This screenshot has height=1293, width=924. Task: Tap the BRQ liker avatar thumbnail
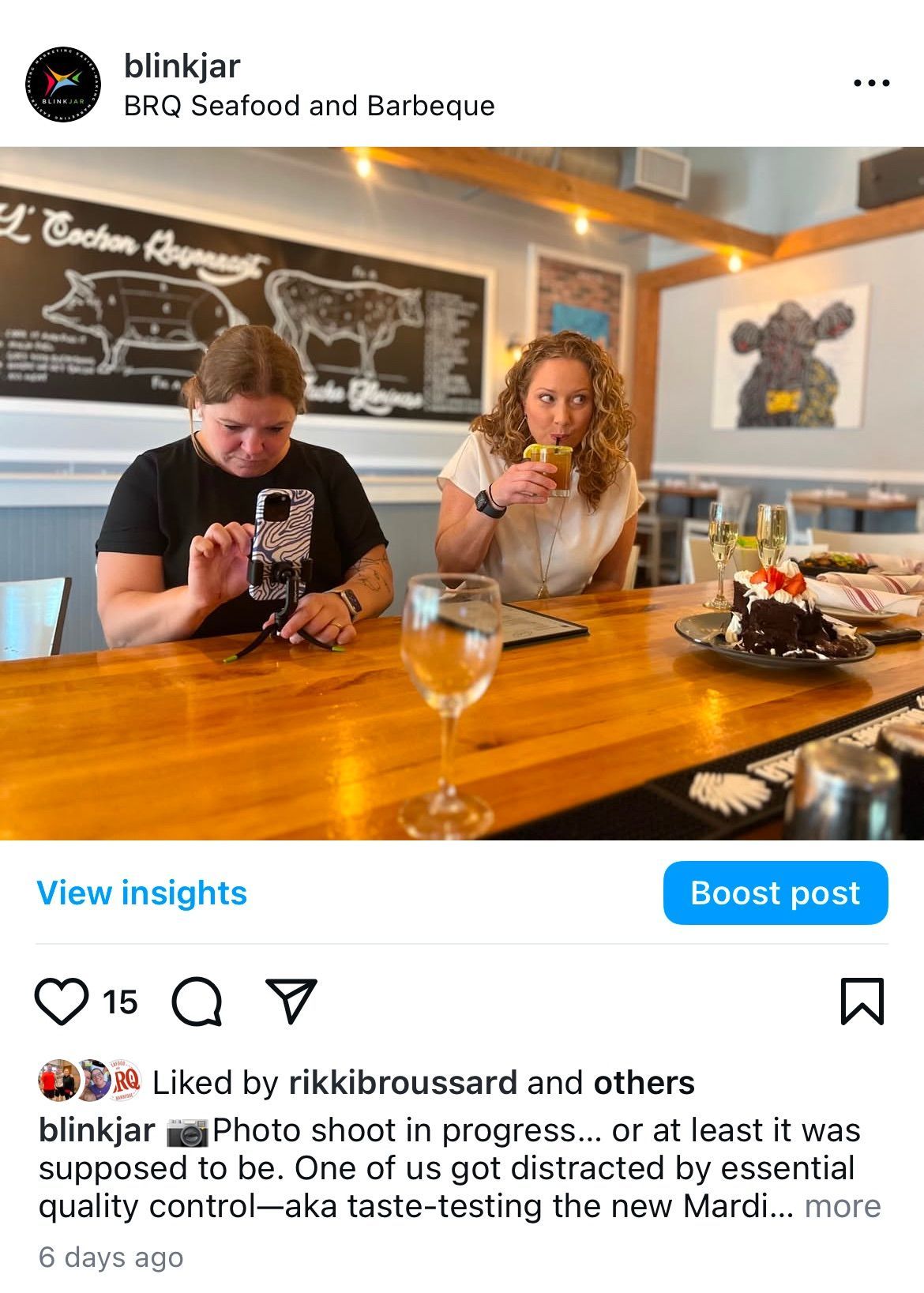coord(124,1080)
